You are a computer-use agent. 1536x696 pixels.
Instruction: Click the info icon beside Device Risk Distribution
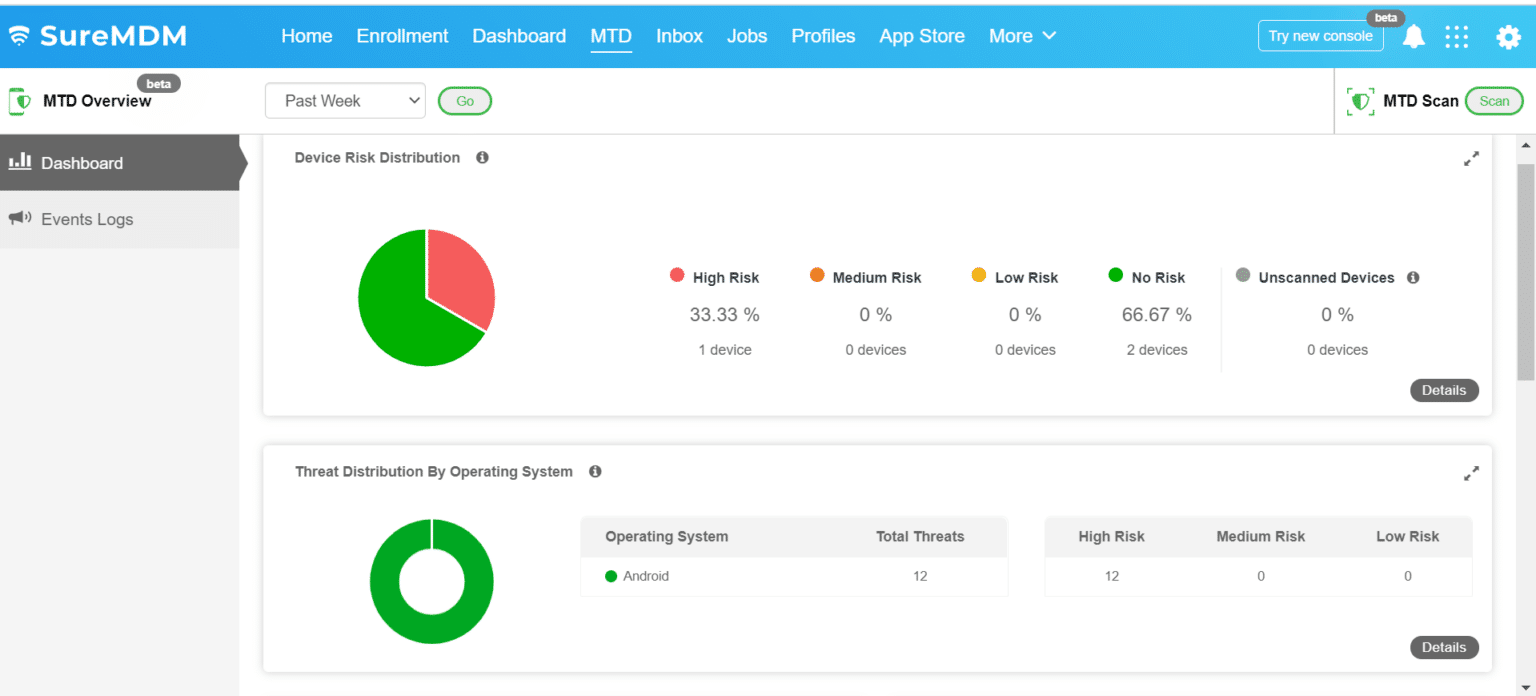pos(482,157)
